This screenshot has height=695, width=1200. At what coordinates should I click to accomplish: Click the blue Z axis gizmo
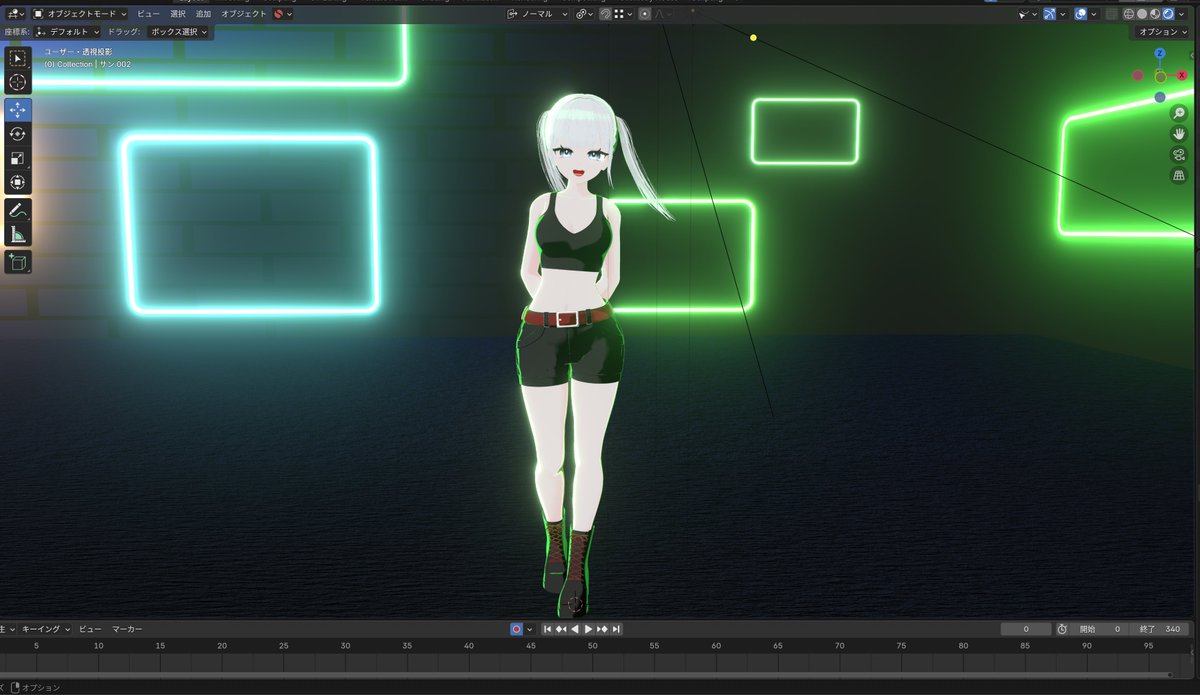[1160, 53]
